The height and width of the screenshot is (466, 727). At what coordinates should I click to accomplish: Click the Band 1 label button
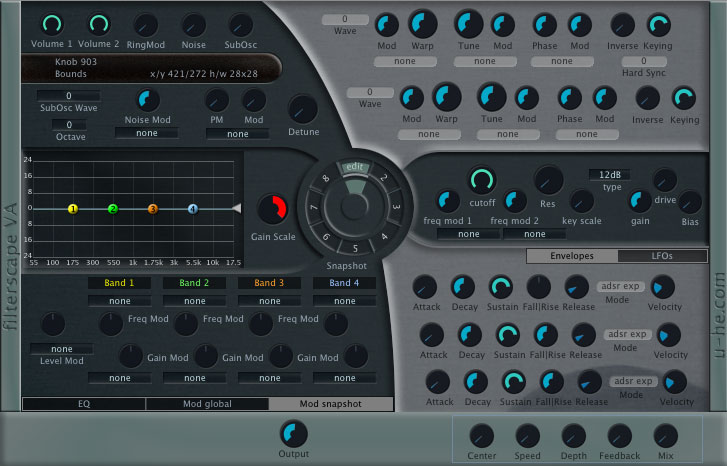coord(119,283)
